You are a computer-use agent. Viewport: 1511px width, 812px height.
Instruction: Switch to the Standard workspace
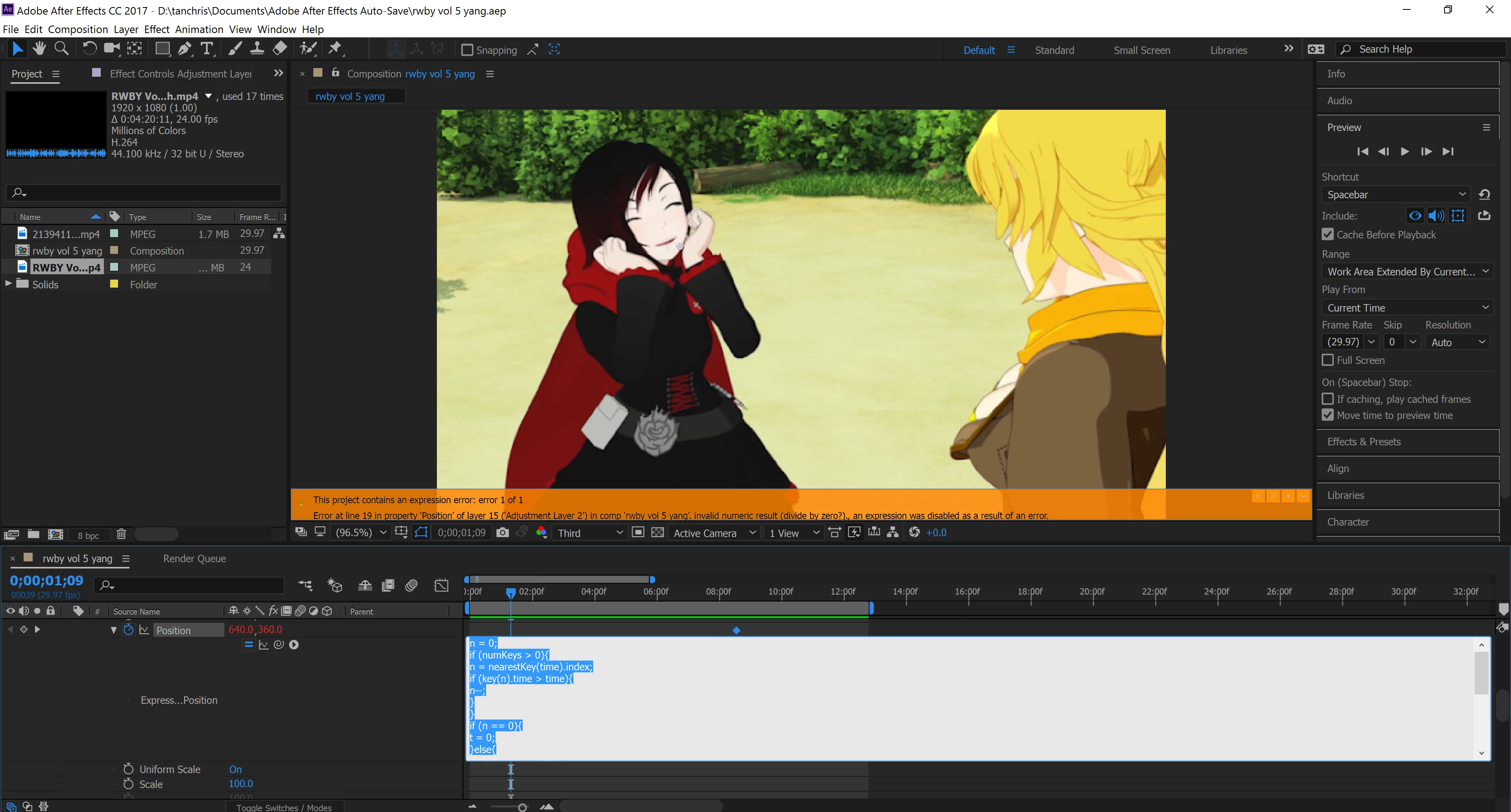click(x=1054, y=50)
